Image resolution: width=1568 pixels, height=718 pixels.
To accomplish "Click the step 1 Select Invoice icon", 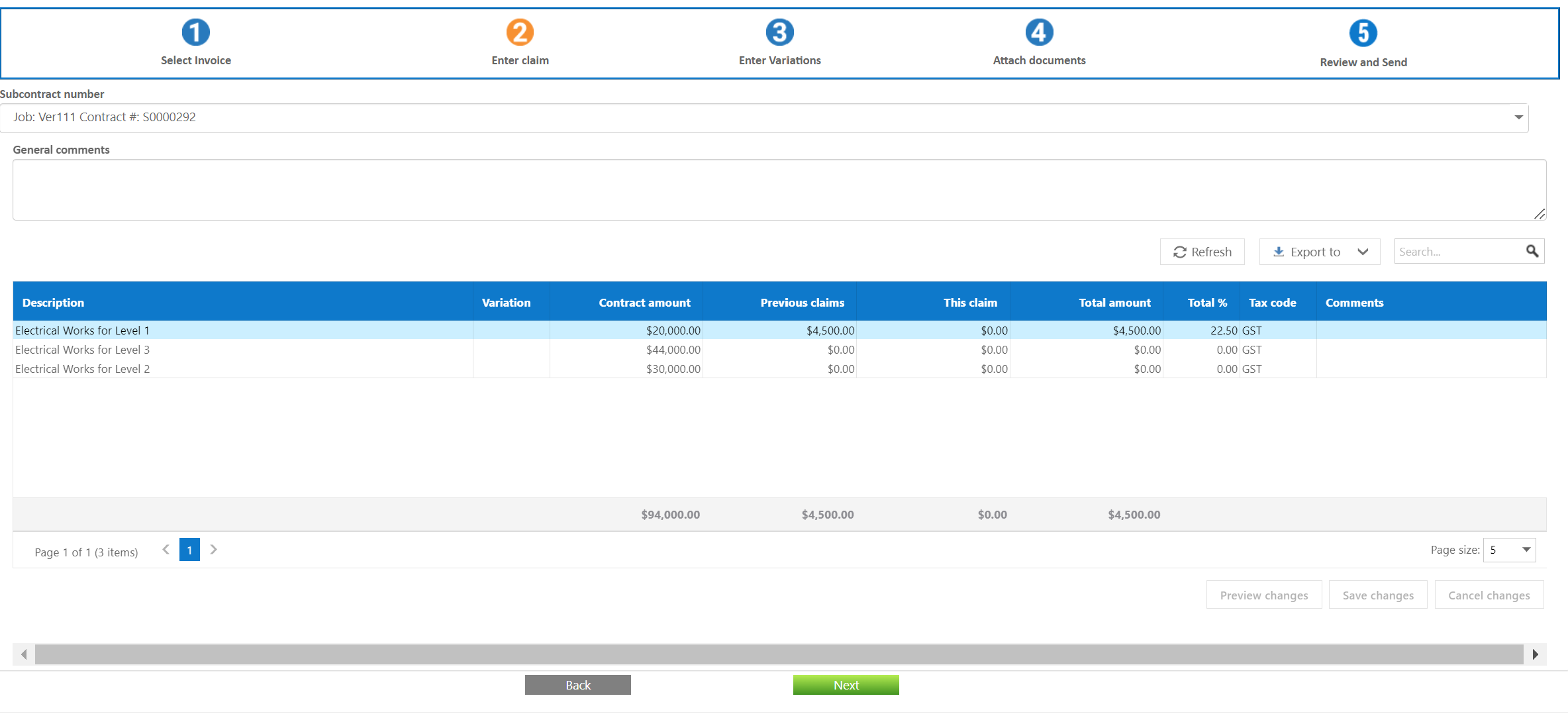I will pos(195,32).
